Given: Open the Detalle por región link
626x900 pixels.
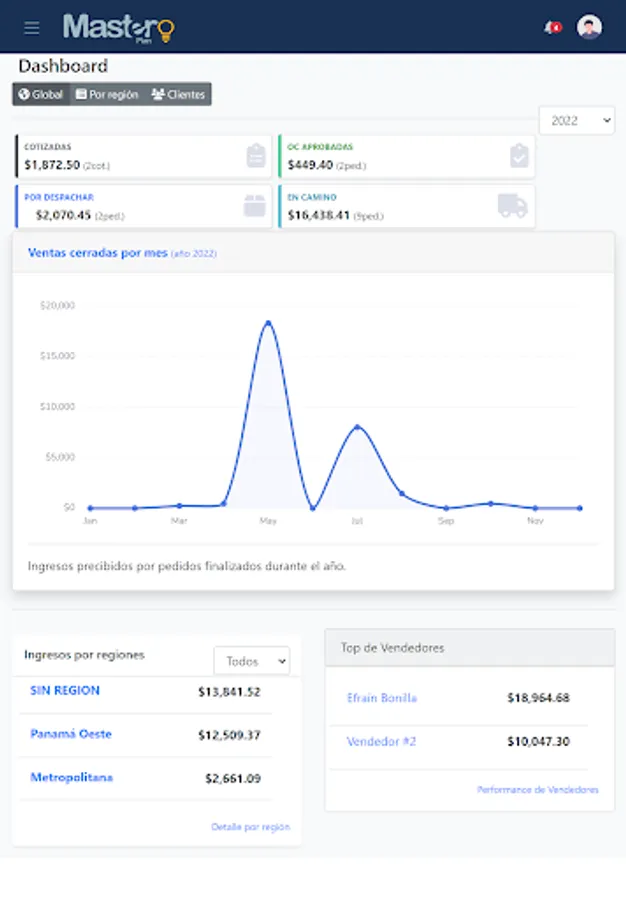Looking at the screenshot, I should click(250, 827).
